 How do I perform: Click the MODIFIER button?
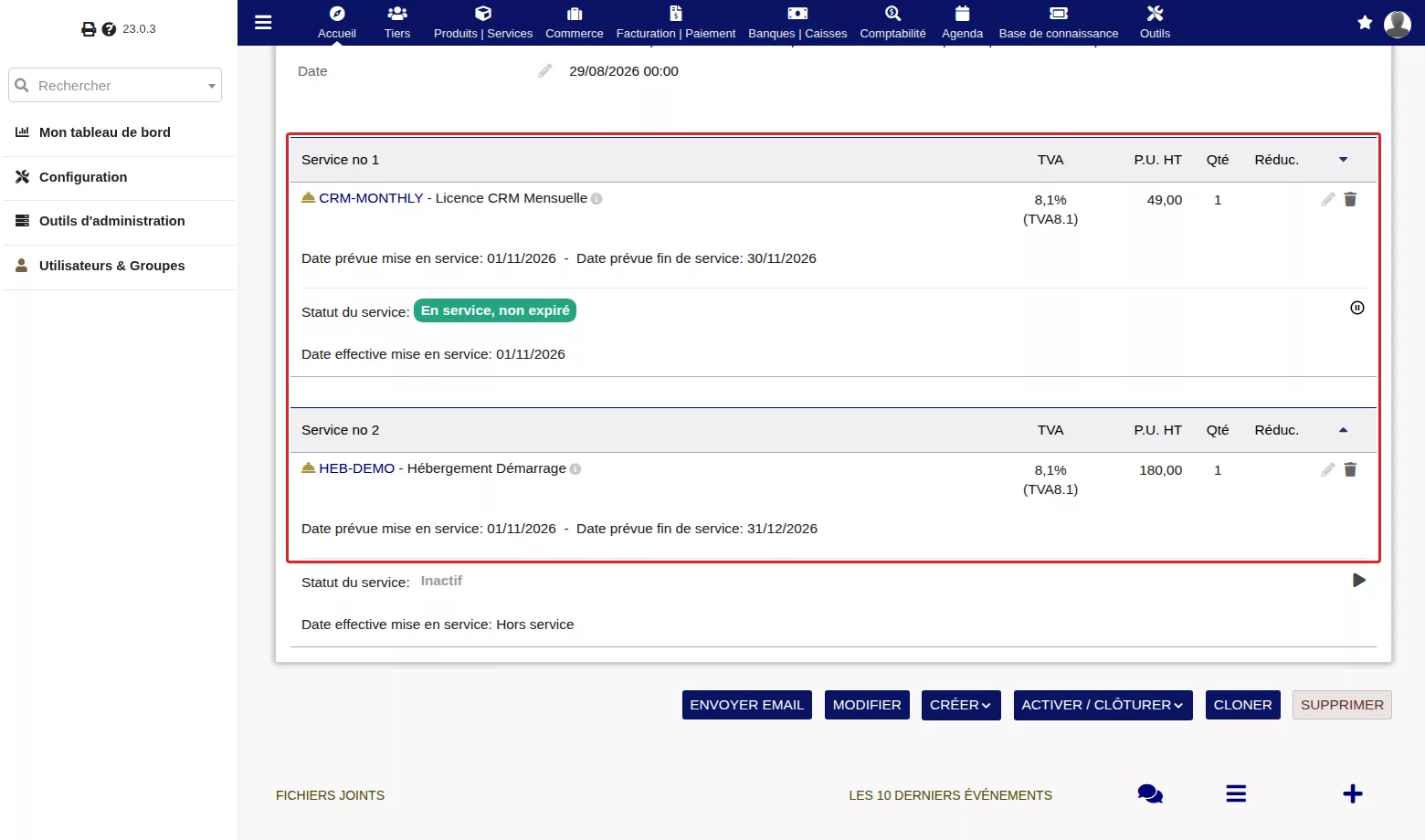point(867,705)
